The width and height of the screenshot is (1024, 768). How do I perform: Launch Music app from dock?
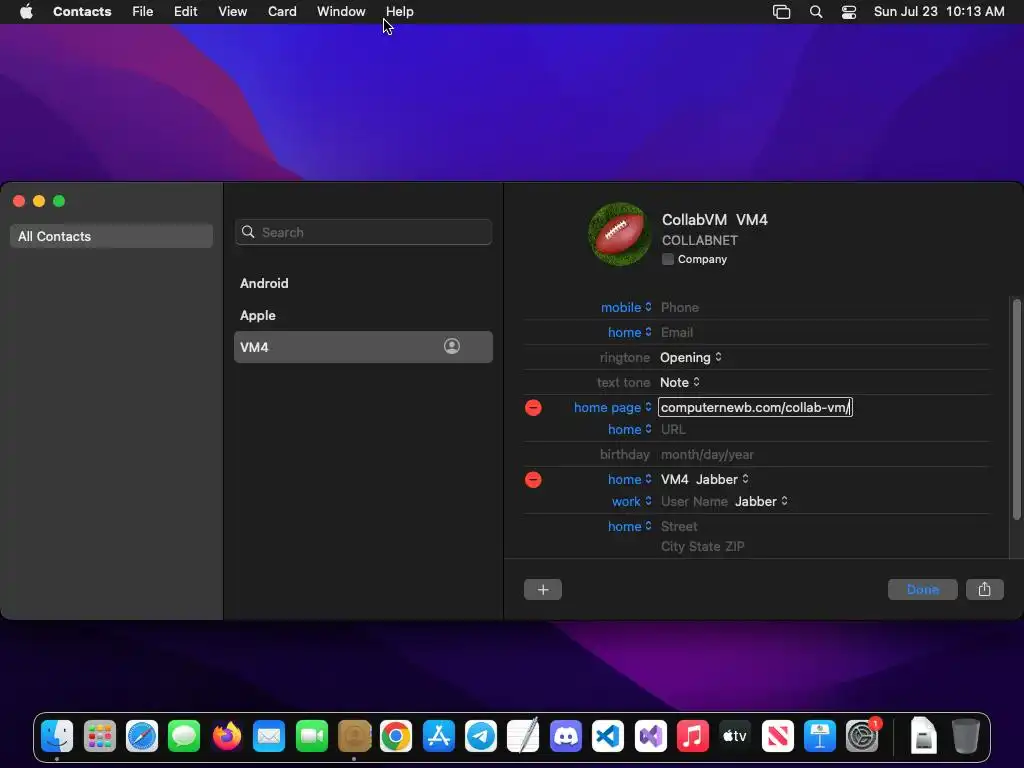coord(692,736)
